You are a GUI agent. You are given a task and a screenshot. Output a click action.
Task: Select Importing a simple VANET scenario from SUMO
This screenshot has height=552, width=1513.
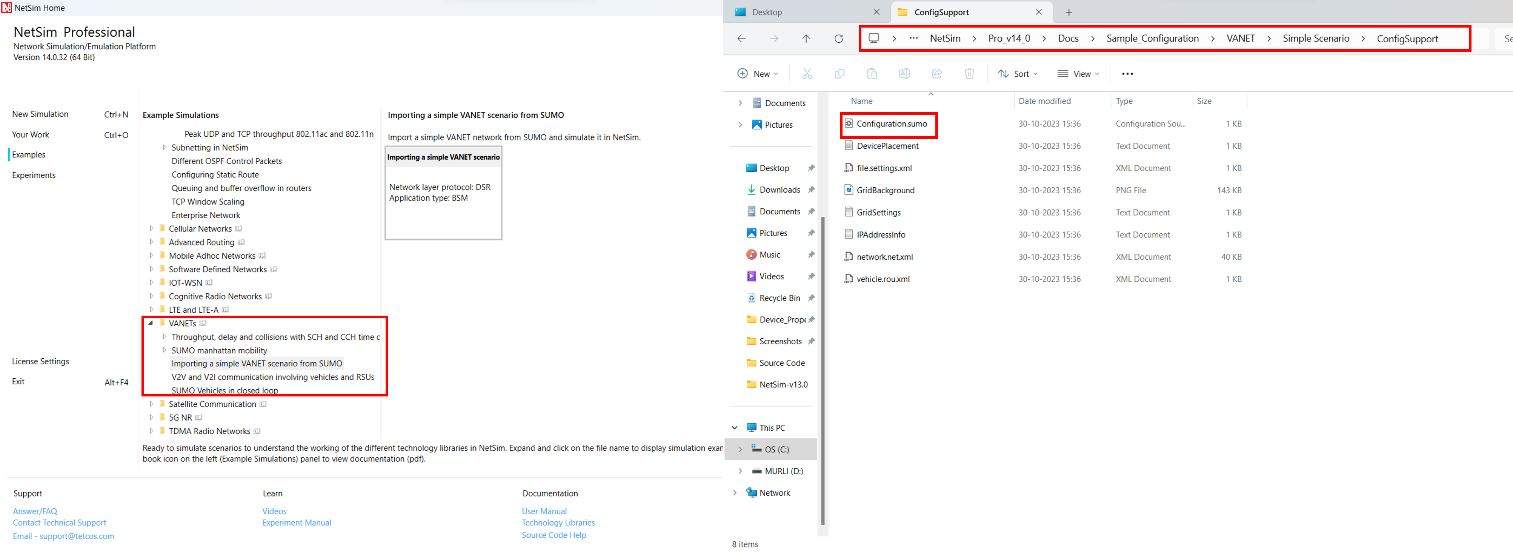(x=257, y=364)
